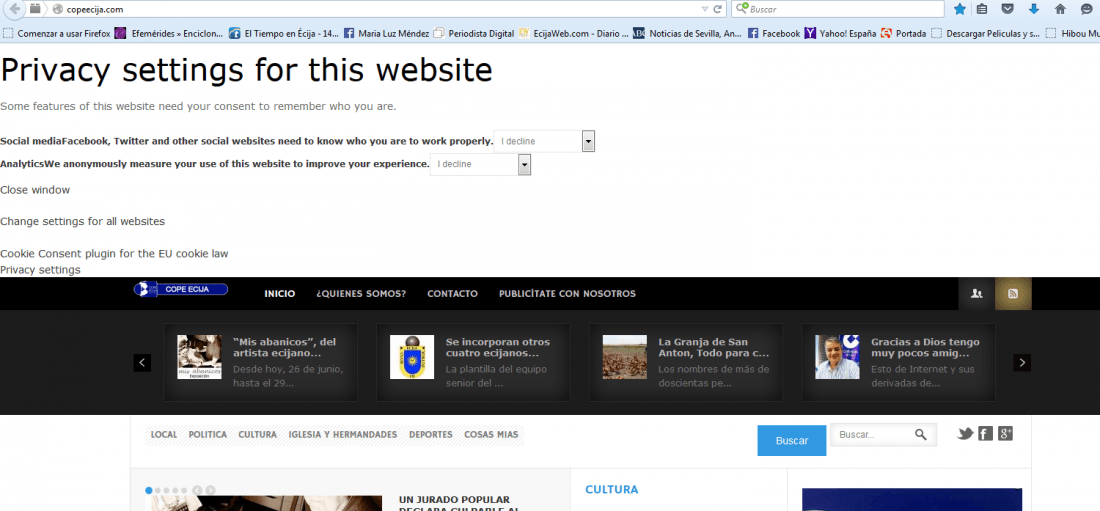Viewport: 1100px width, 511px height.
Task: Open the CULTURA category tab
Action: 257,435
